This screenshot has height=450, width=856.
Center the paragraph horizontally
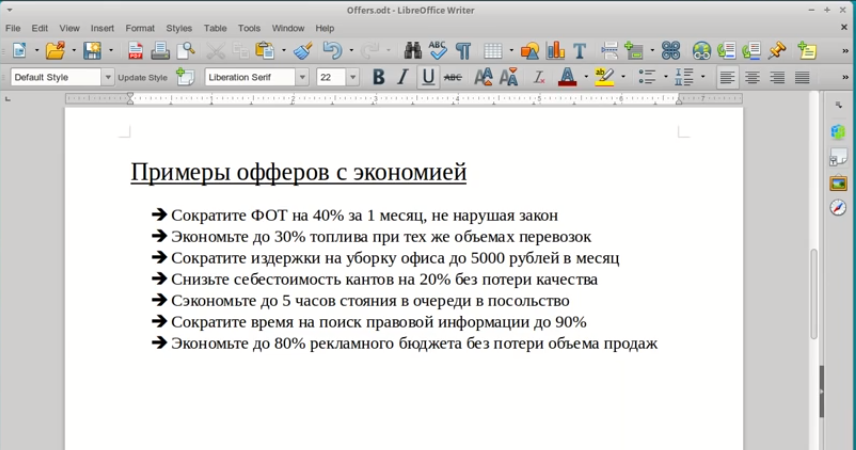[x=752, y=77]
